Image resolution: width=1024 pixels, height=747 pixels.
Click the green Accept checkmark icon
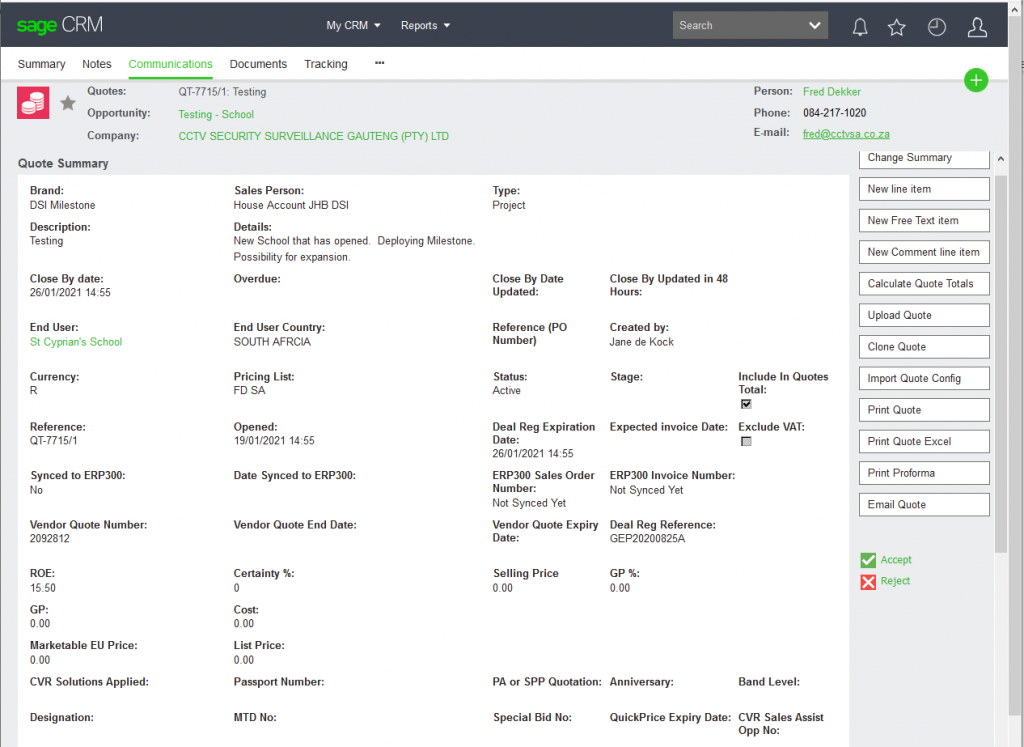[x=868, y=560]
